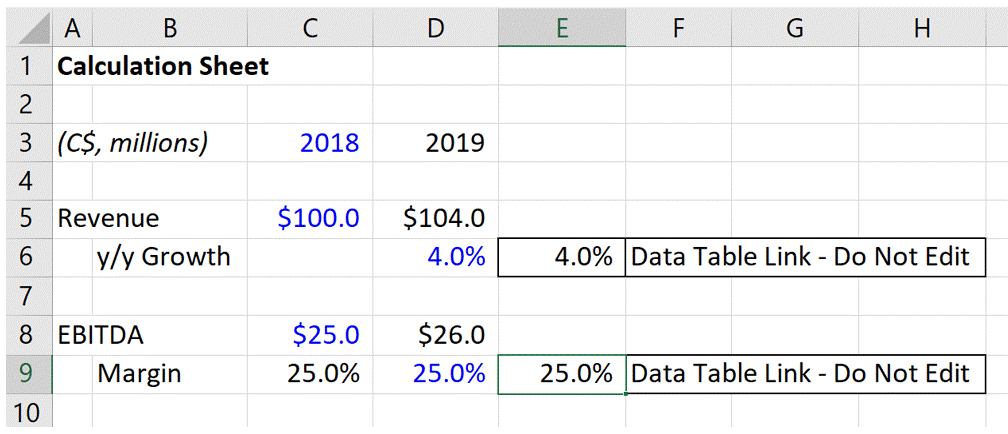The height and width of the screenshot is (434, 1008).
Task: Click the Data Table Link note in row 6
Action: [800, 257]
